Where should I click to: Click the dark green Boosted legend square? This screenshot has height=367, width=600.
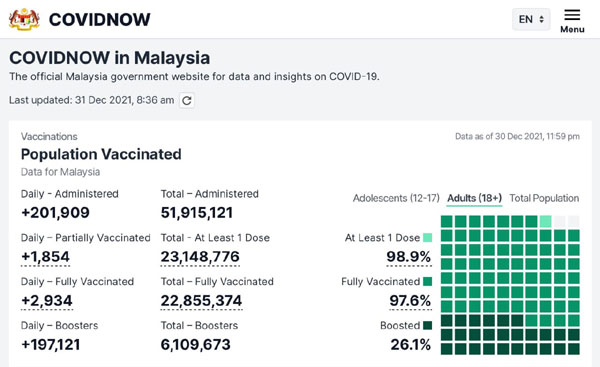point(427,326)
